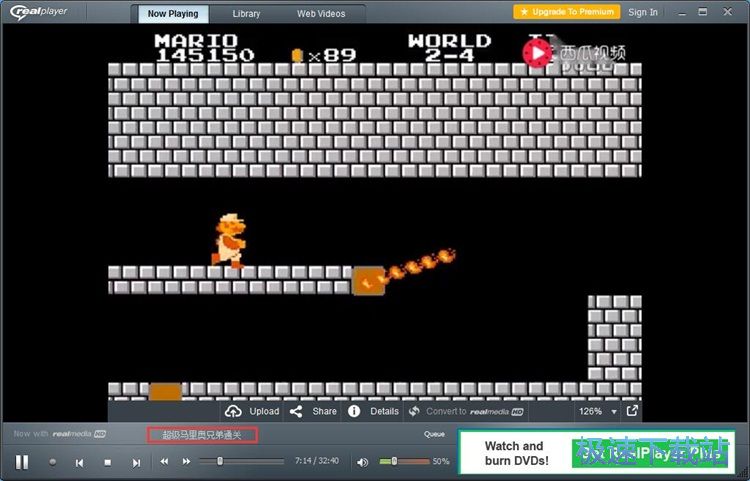
Task: Pause the video playback
Action: click(x=22, y=462)
